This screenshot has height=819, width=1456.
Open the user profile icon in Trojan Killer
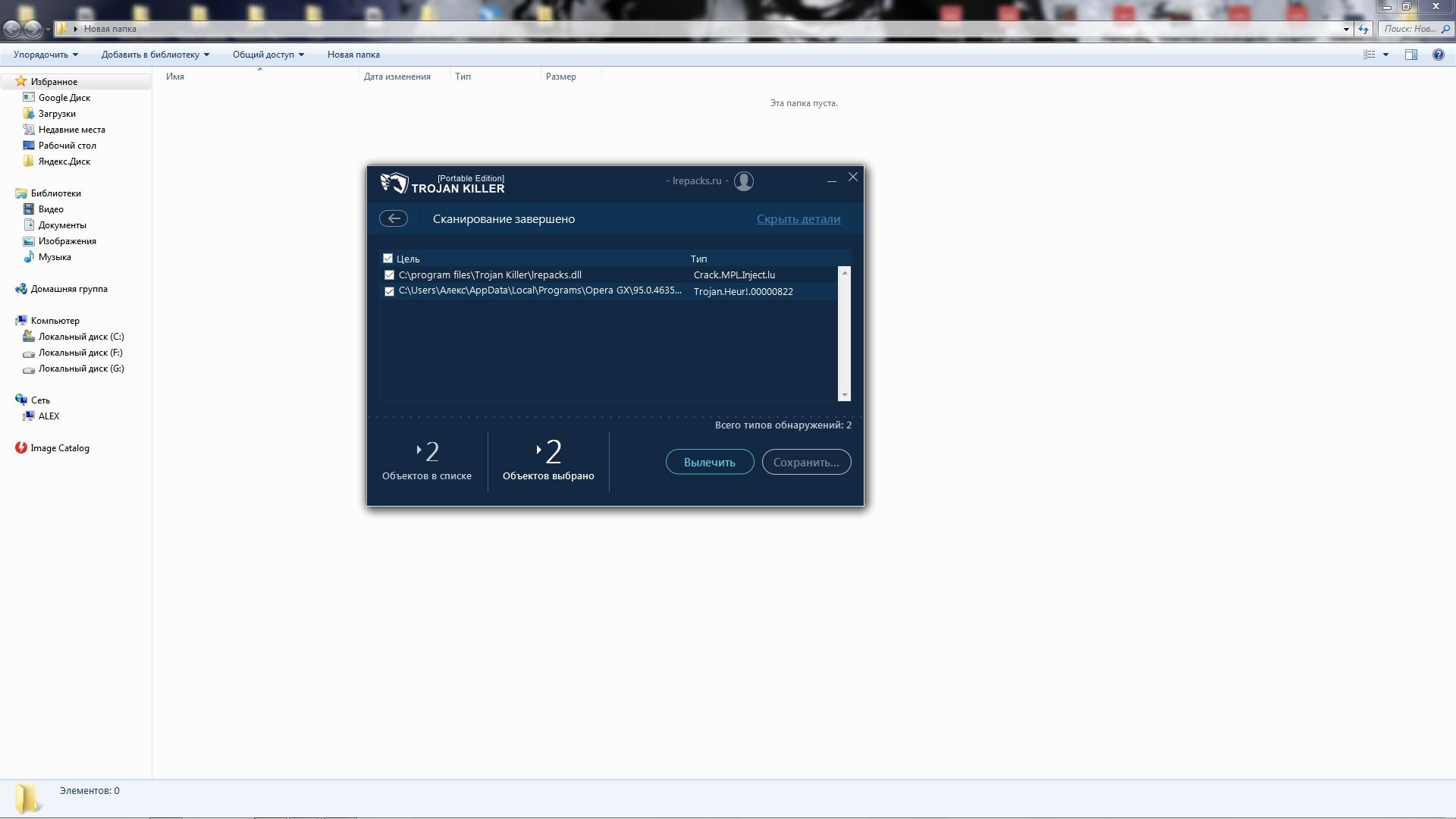(744, 181)
